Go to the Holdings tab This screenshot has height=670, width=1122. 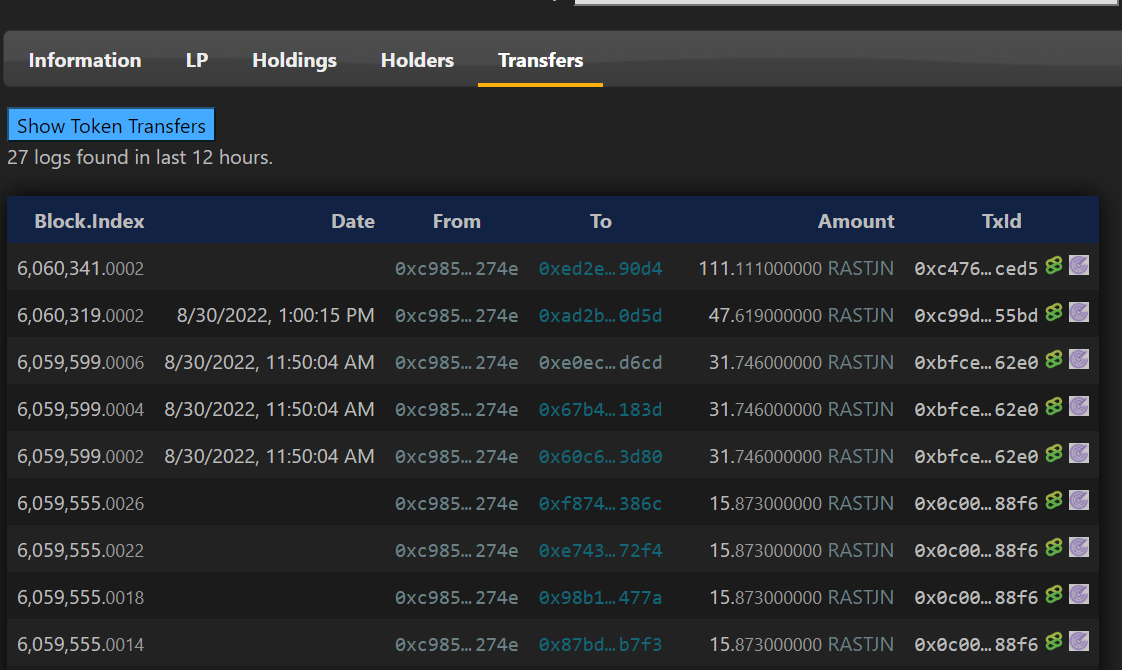coord(294,61)
